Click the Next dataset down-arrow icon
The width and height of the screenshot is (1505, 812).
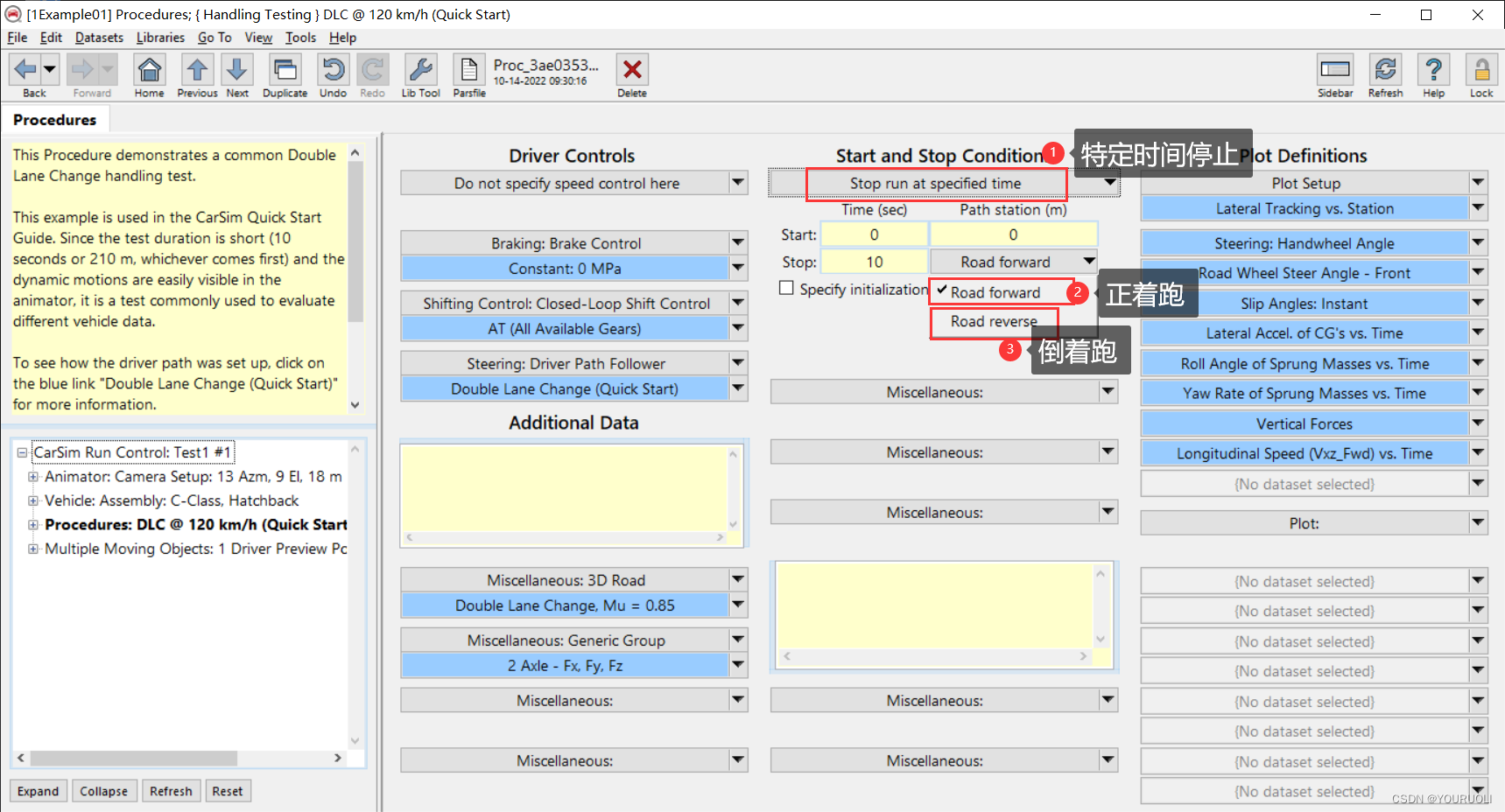click(237, 69)
